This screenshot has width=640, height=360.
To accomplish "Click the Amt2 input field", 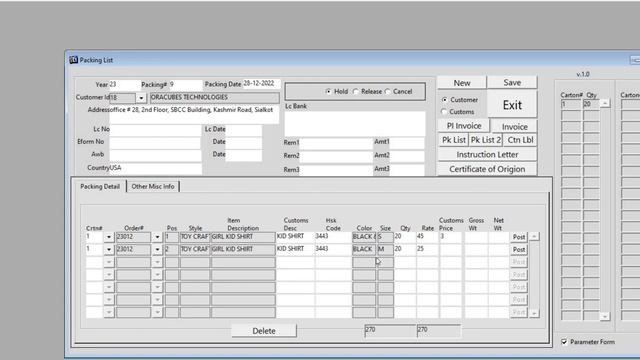I will click(407, 156).
